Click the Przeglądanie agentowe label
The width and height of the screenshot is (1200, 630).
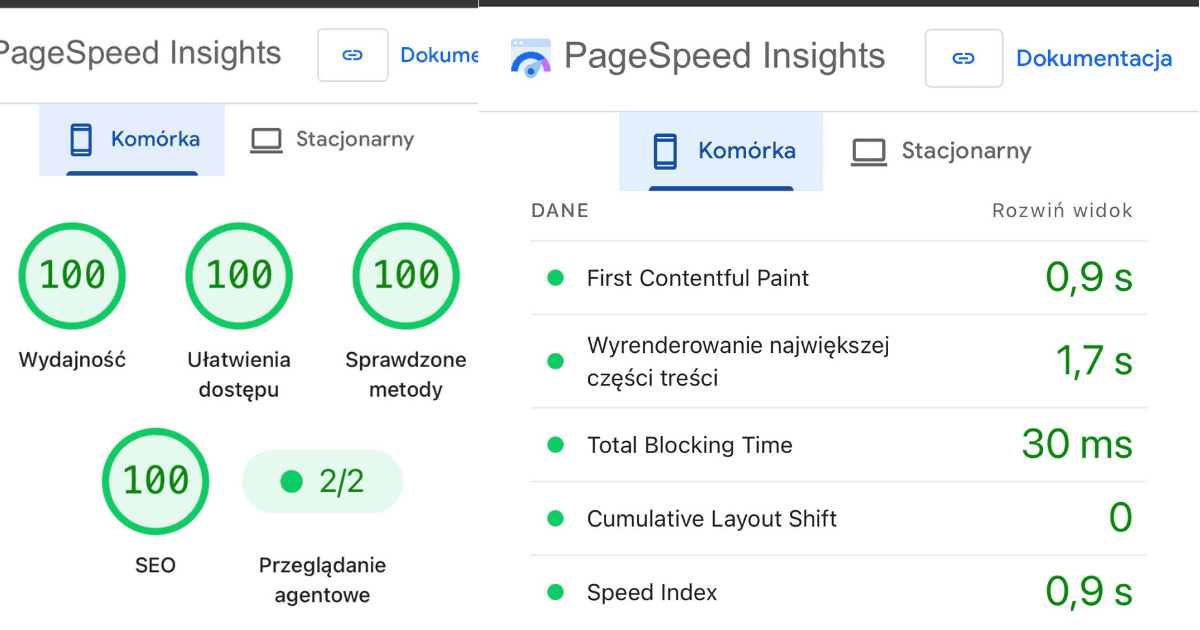pos(322,580)
